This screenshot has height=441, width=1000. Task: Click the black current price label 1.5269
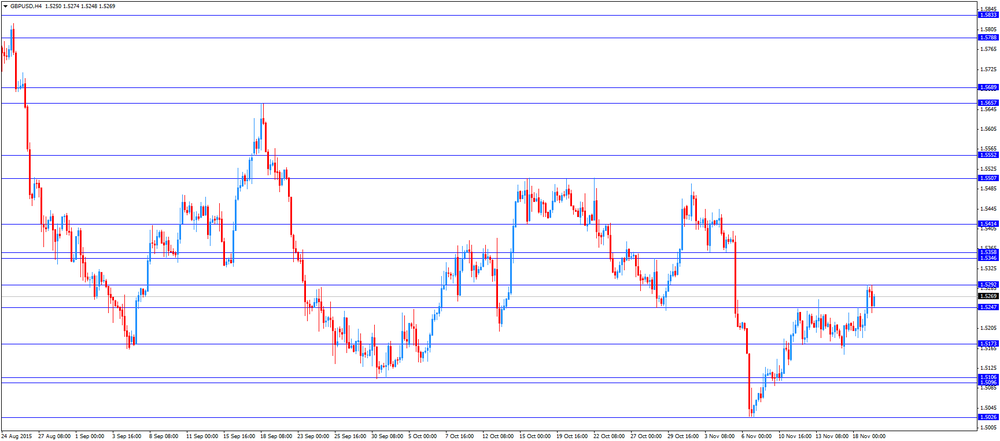(x=987, y=296)
